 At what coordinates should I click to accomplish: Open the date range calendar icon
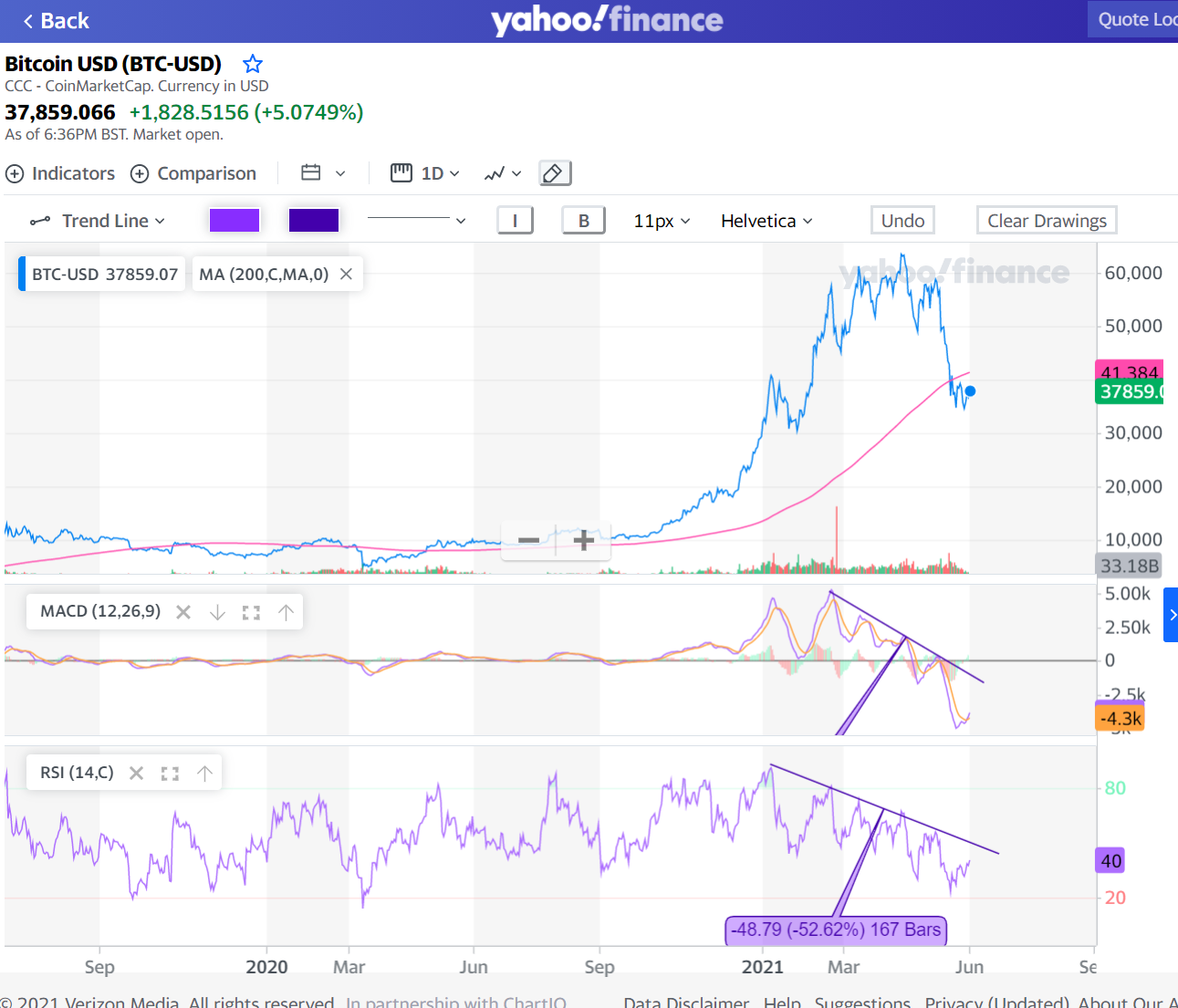coord(311,172)
